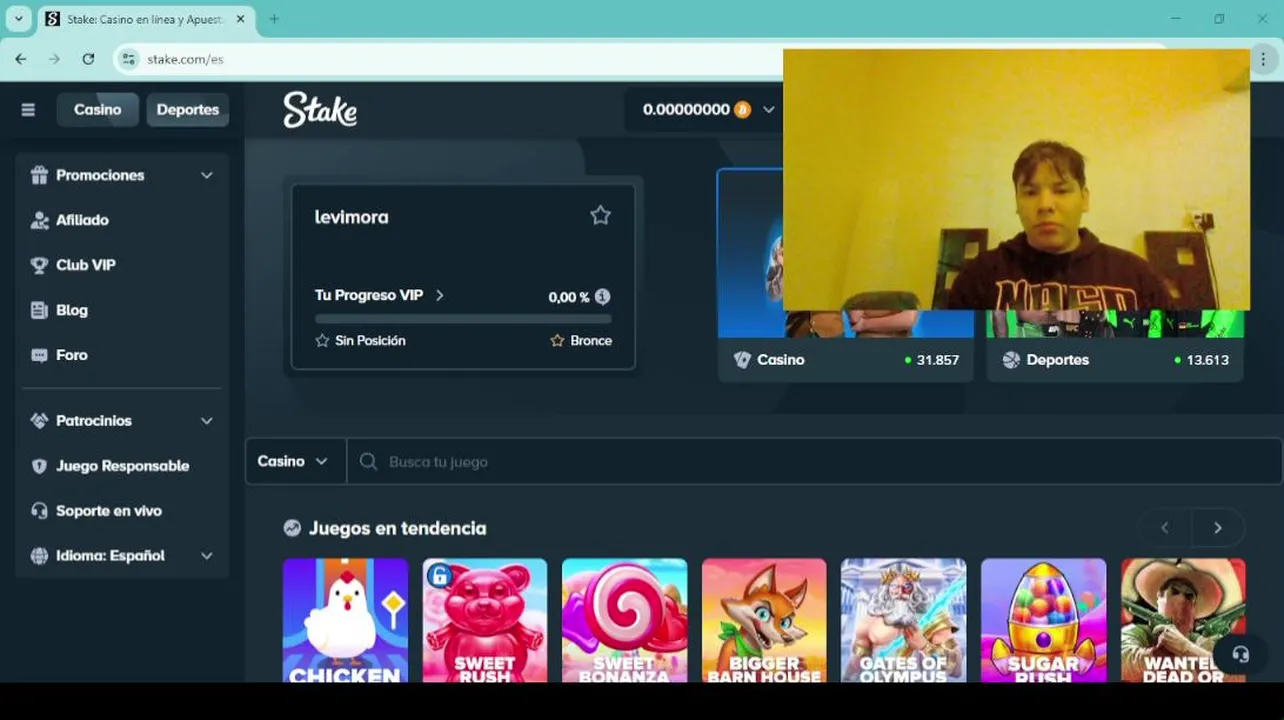Open the Chicken game thumbnail

click(345, 620)
